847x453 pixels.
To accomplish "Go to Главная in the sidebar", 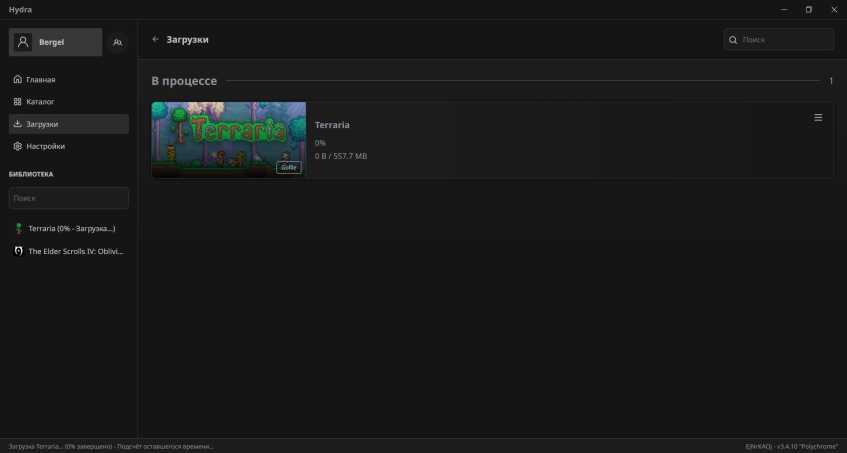I will coord(40,79).
